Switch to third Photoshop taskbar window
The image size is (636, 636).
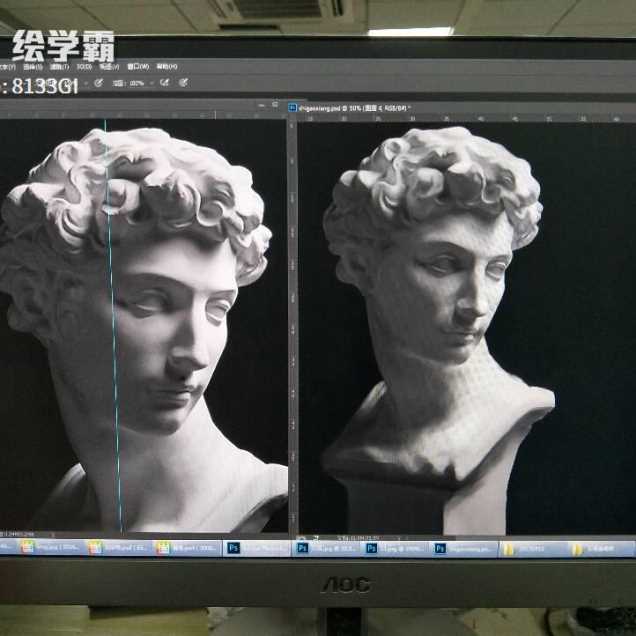click(395, 548)
